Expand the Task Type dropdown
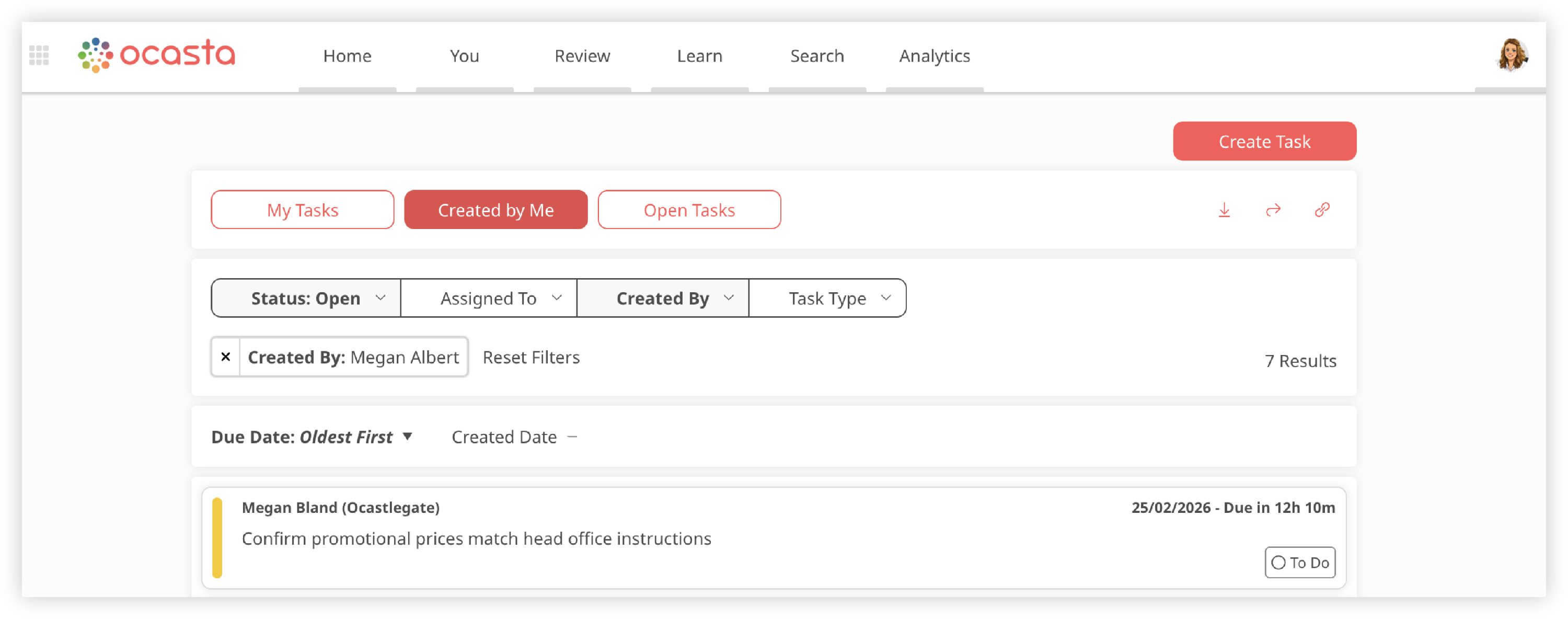 click(827, 298)
